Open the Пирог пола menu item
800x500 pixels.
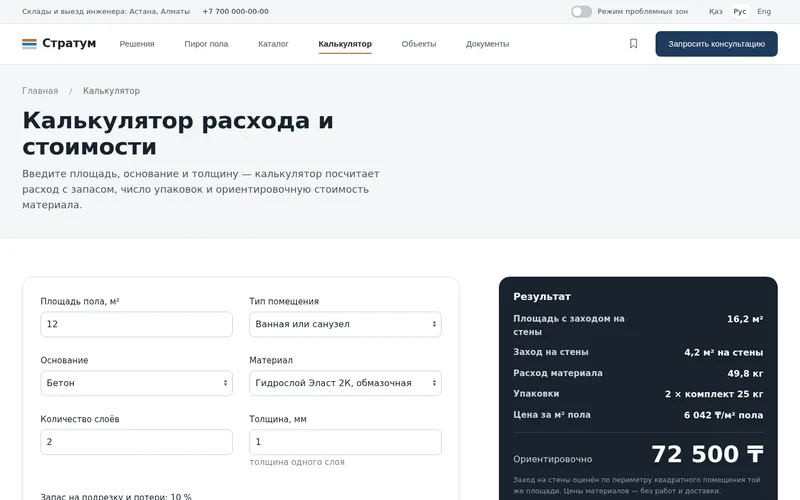(206, 44)
